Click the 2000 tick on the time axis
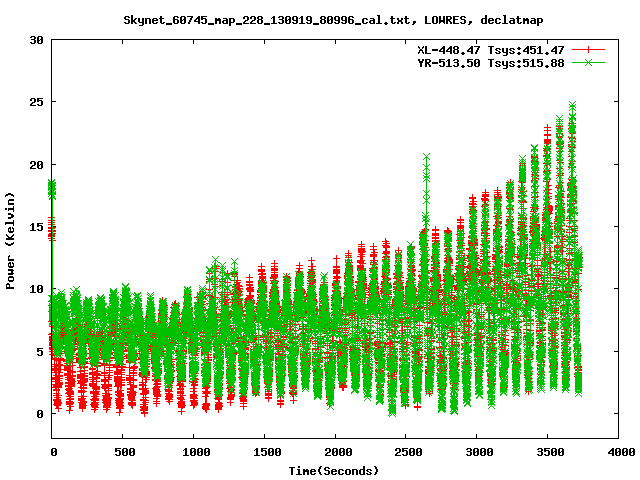This screenshot has width=640, height=480. tap(336, 452)
